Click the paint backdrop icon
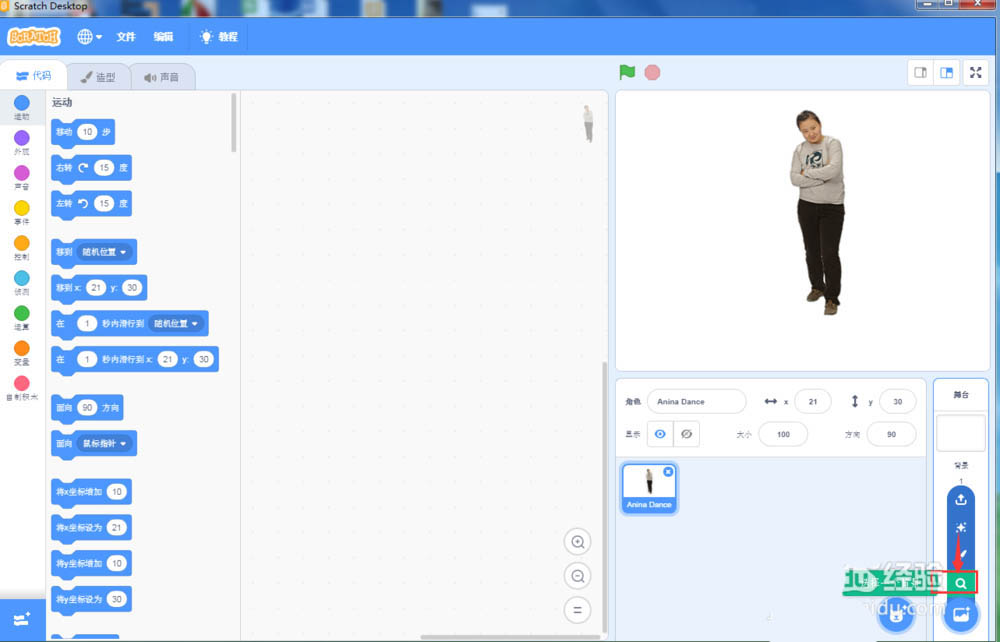 pos(960,555)
